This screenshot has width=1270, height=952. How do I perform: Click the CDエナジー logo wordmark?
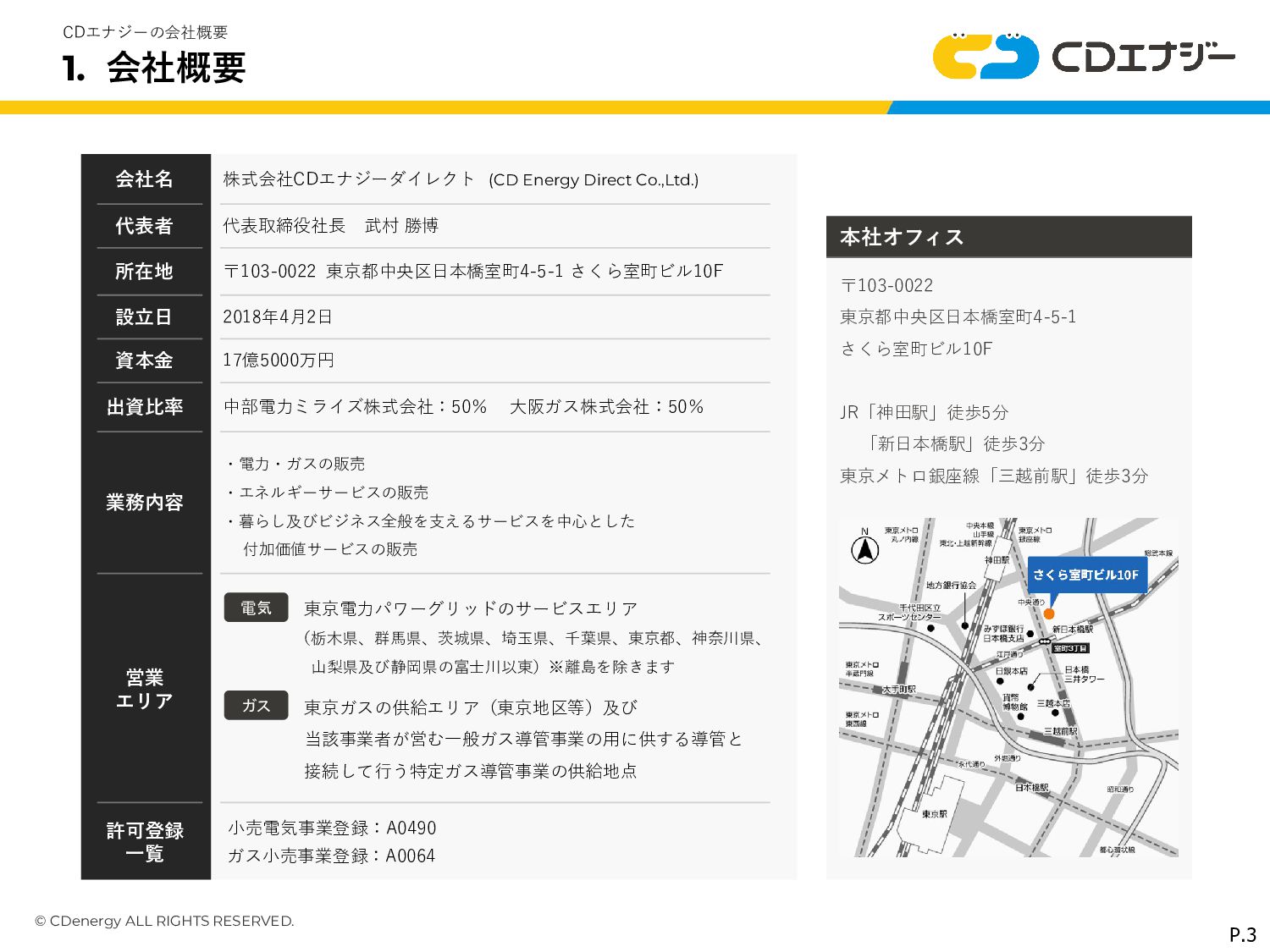[x=1144, y=58]
